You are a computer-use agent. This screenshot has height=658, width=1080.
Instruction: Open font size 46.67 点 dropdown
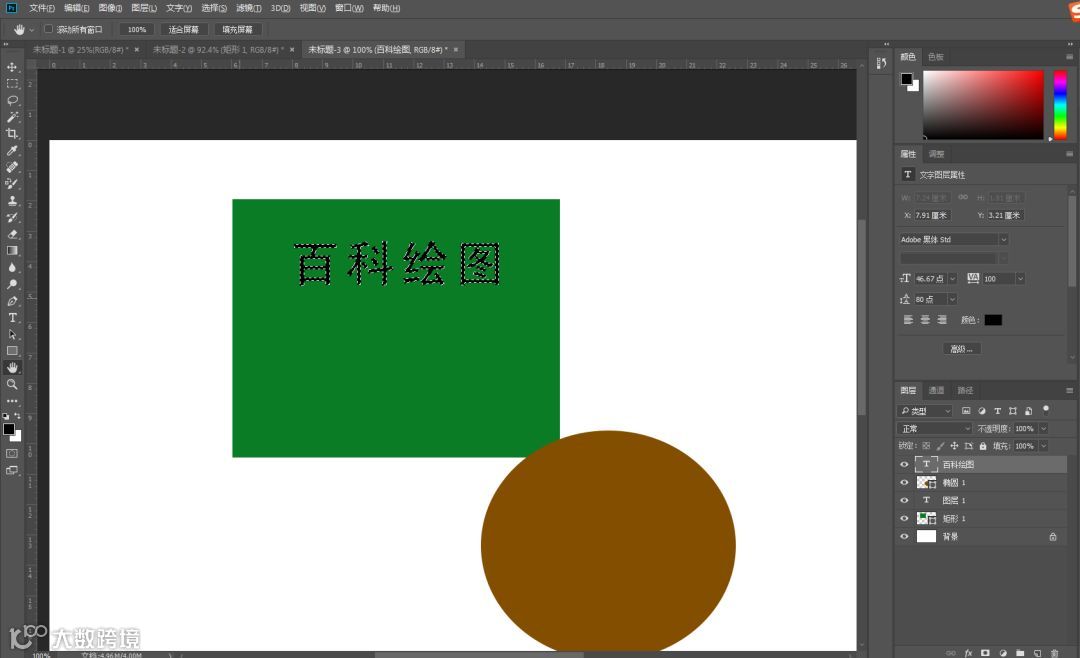tap(953, 278)
